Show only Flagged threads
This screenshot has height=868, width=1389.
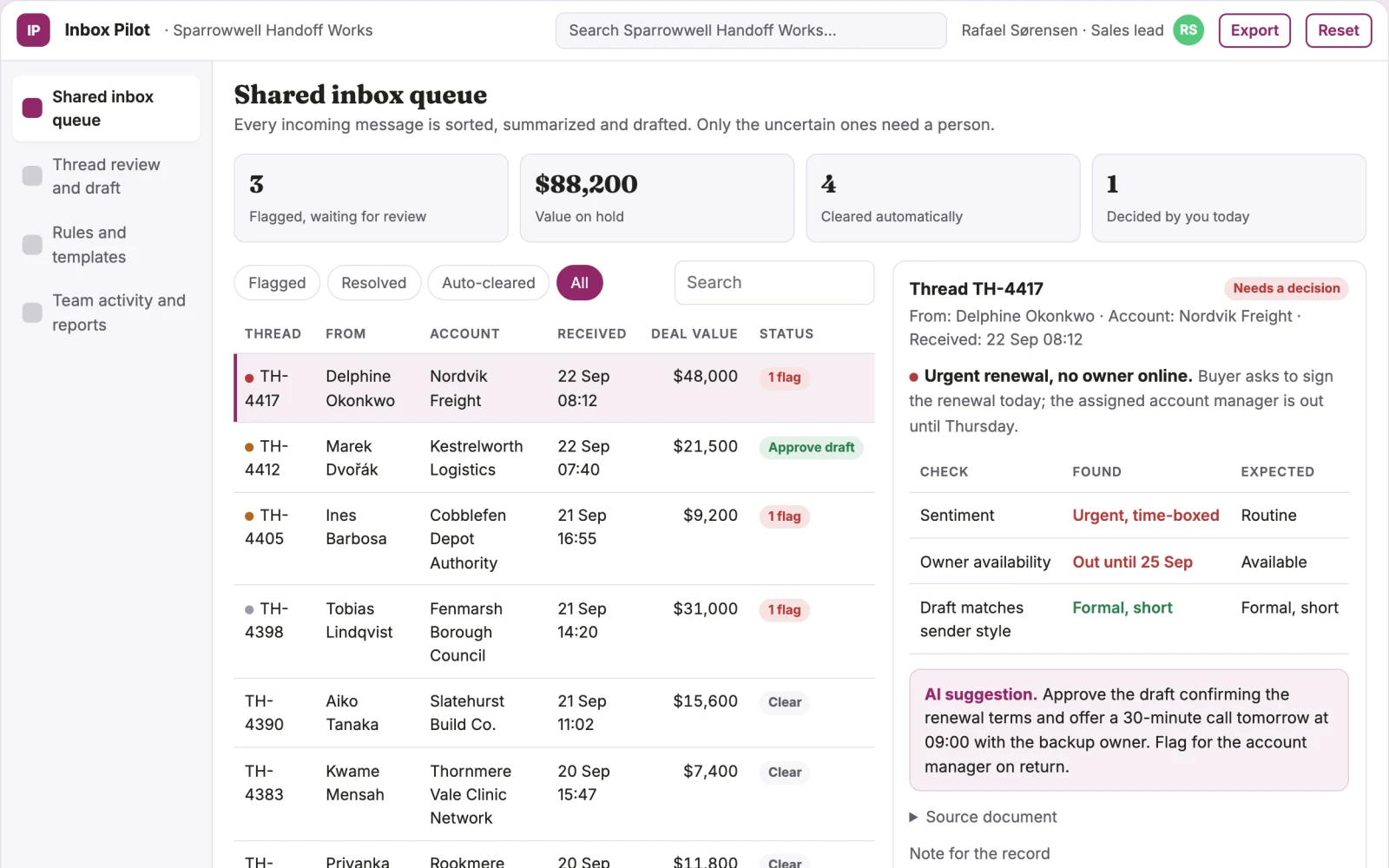tap(277, 283)
